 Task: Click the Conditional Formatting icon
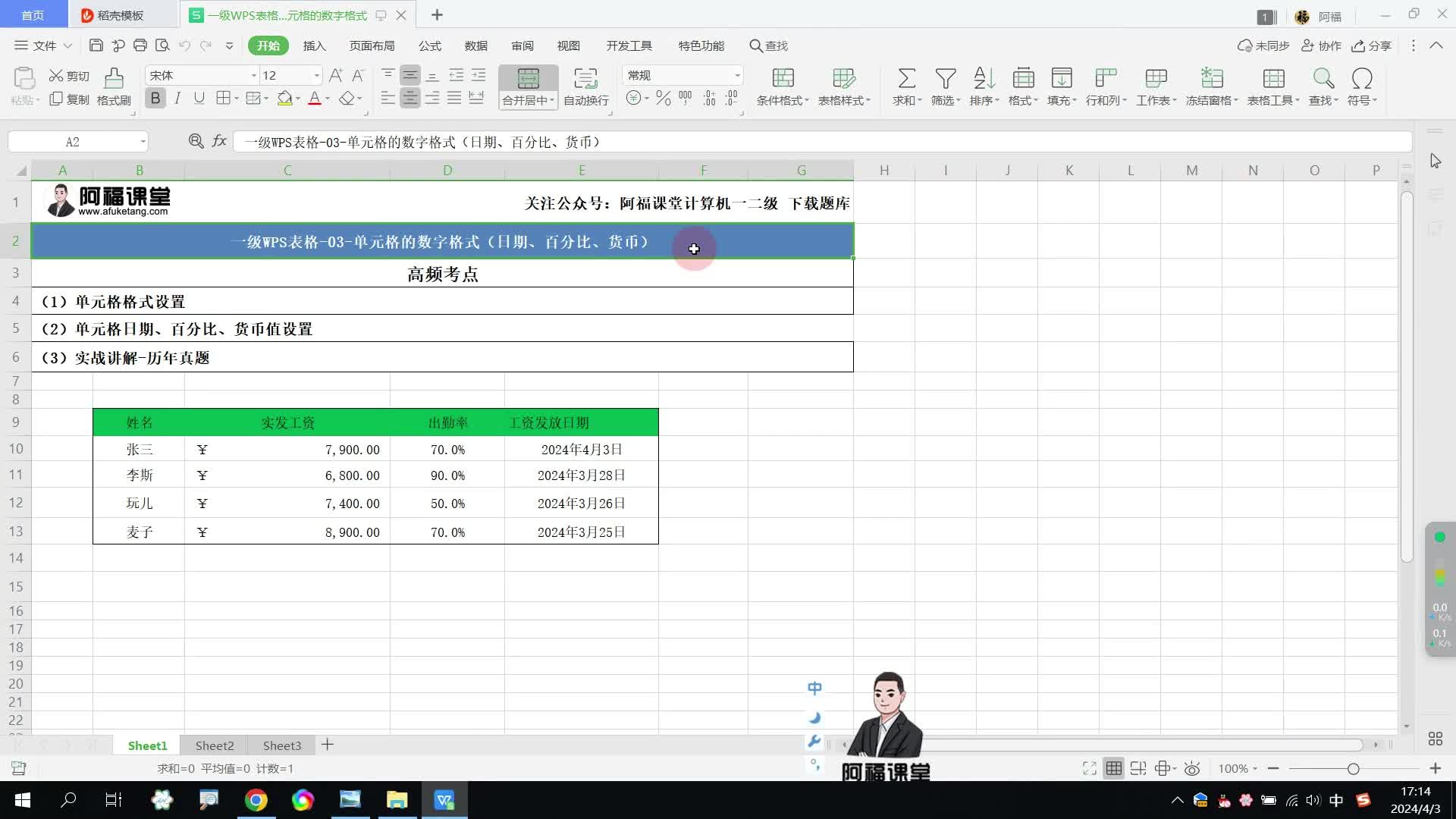click(x=783, y=79)
